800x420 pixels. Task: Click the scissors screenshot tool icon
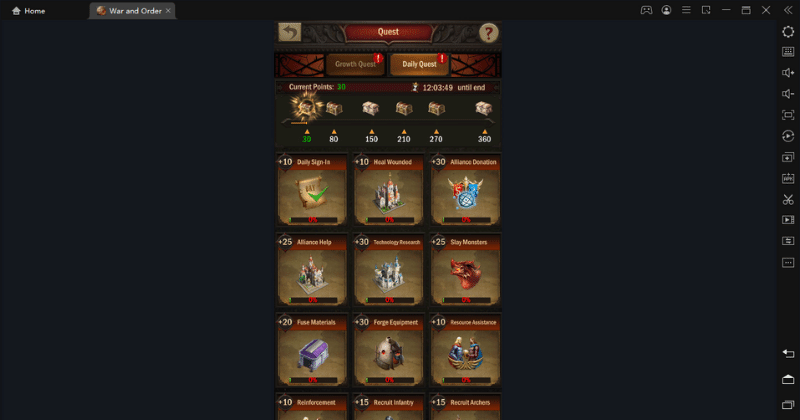pos(788,200)
